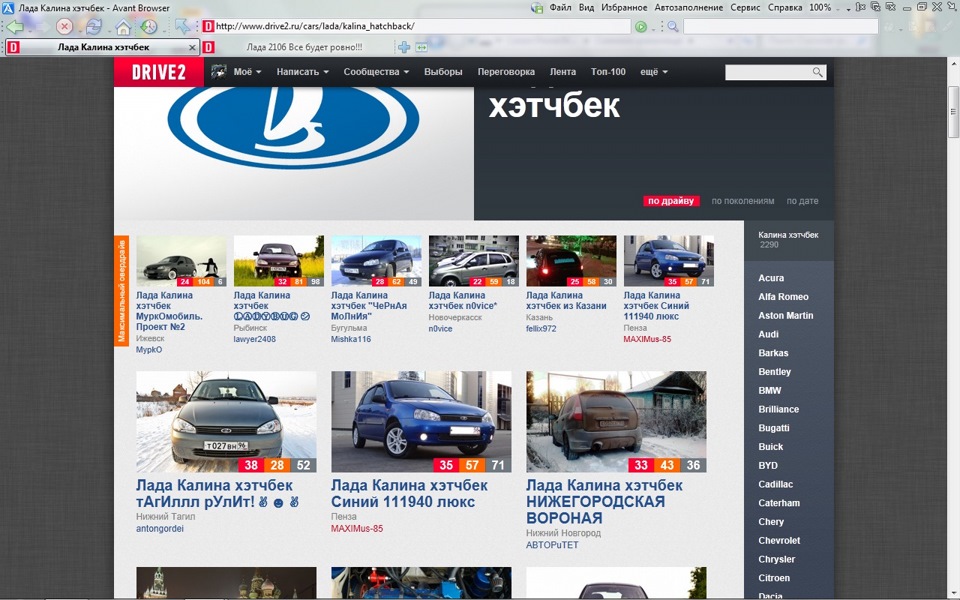Open the Home page button
960x600 pixels.
(x=123, y=27)
